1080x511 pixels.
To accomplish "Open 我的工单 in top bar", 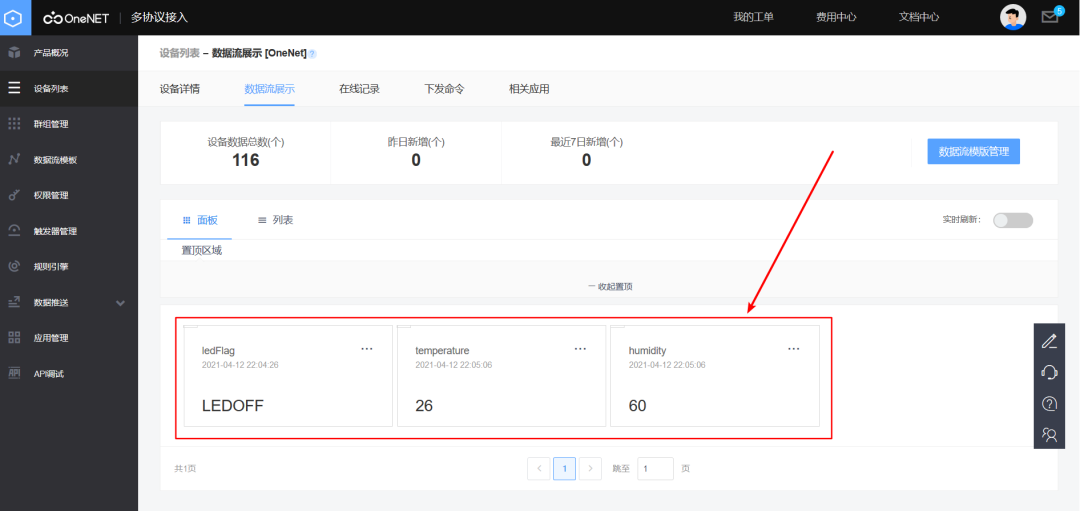I will point(754,17).
